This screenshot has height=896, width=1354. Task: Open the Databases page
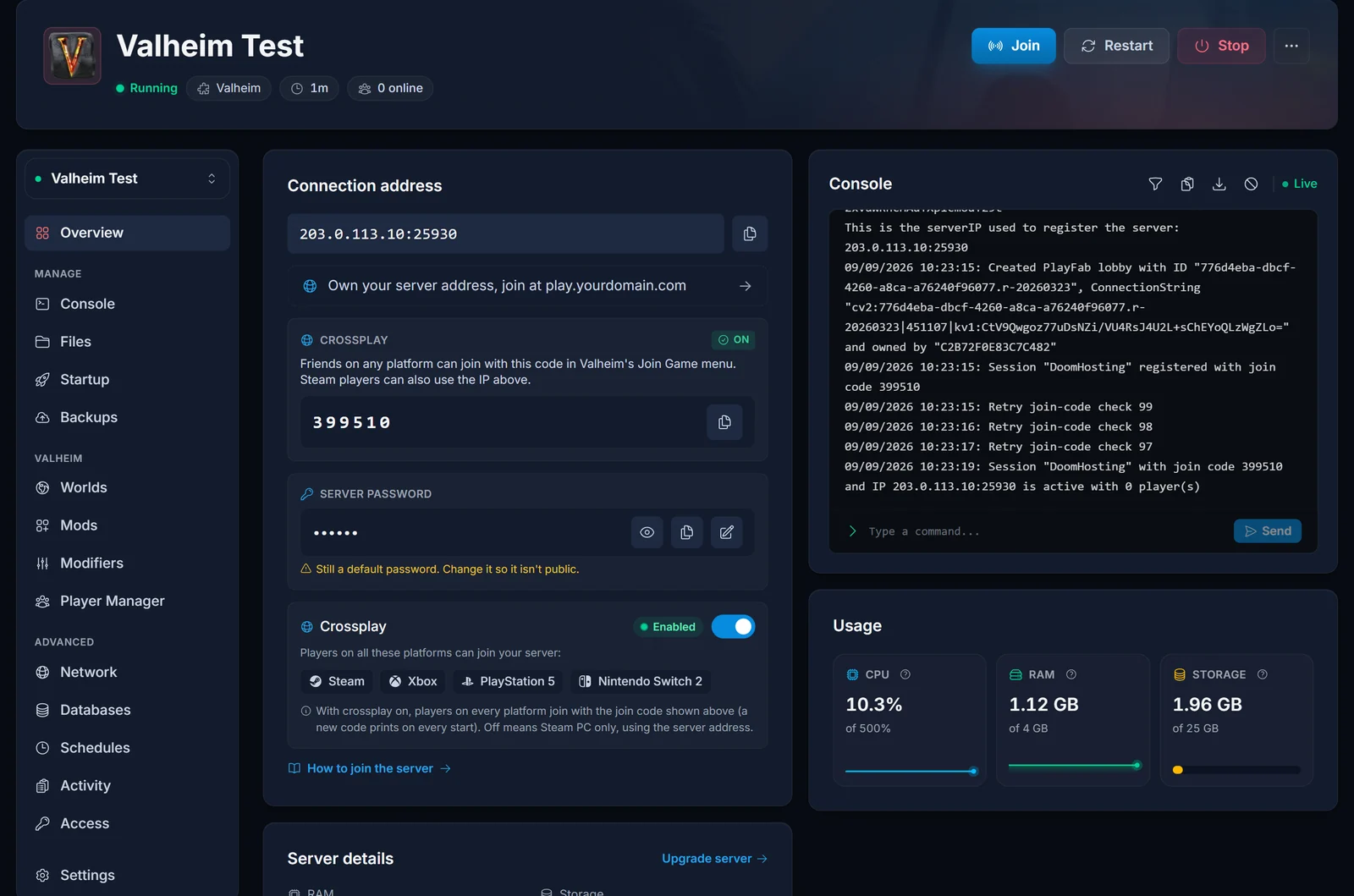point(127,710)
